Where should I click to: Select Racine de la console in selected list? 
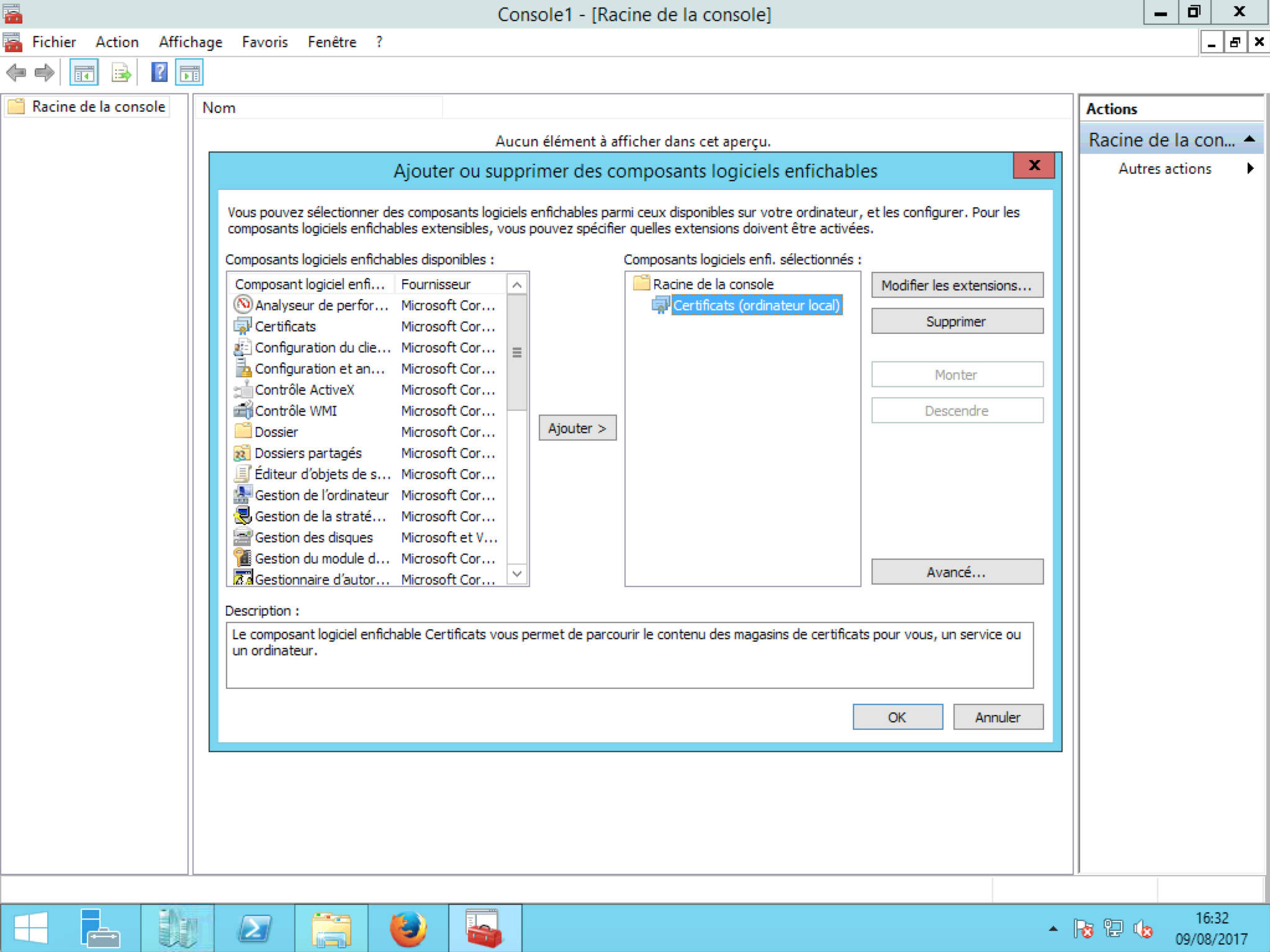click(713, 284)
